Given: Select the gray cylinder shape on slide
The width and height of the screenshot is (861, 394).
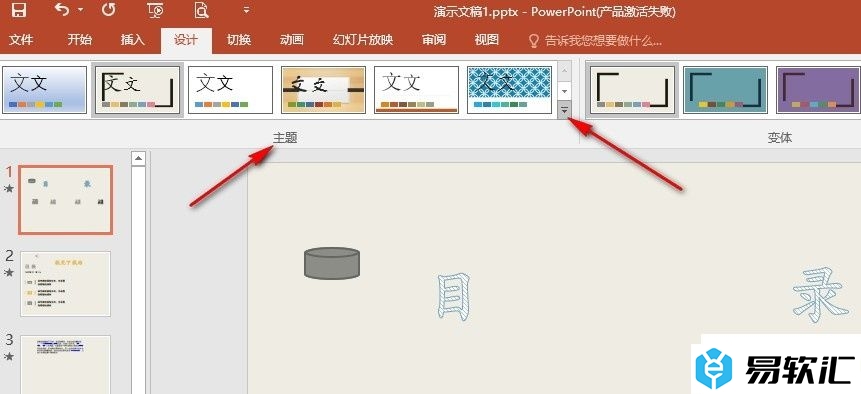Looking at the screenshot, I should pos(332,263).
